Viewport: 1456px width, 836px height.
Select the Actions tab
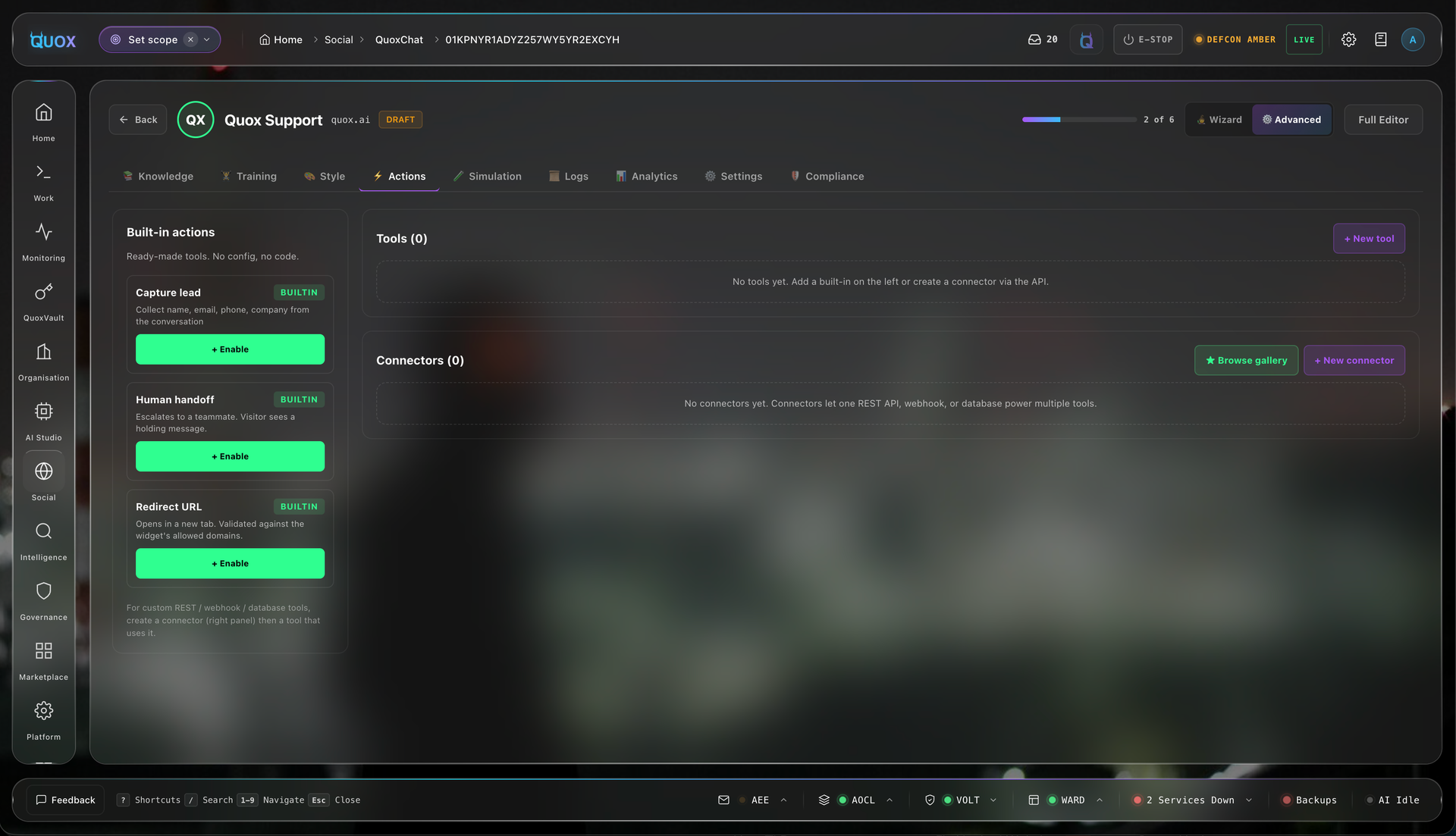[399, 176]
